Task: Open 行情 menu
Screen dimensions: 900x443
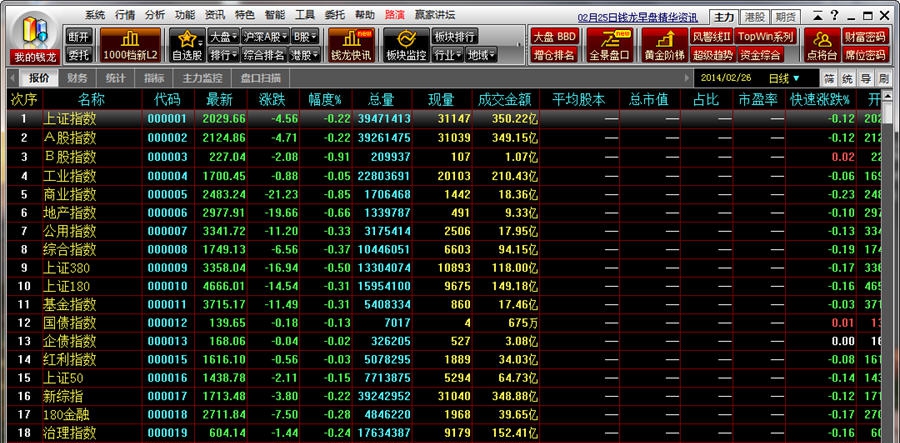Action: (125, 15)
